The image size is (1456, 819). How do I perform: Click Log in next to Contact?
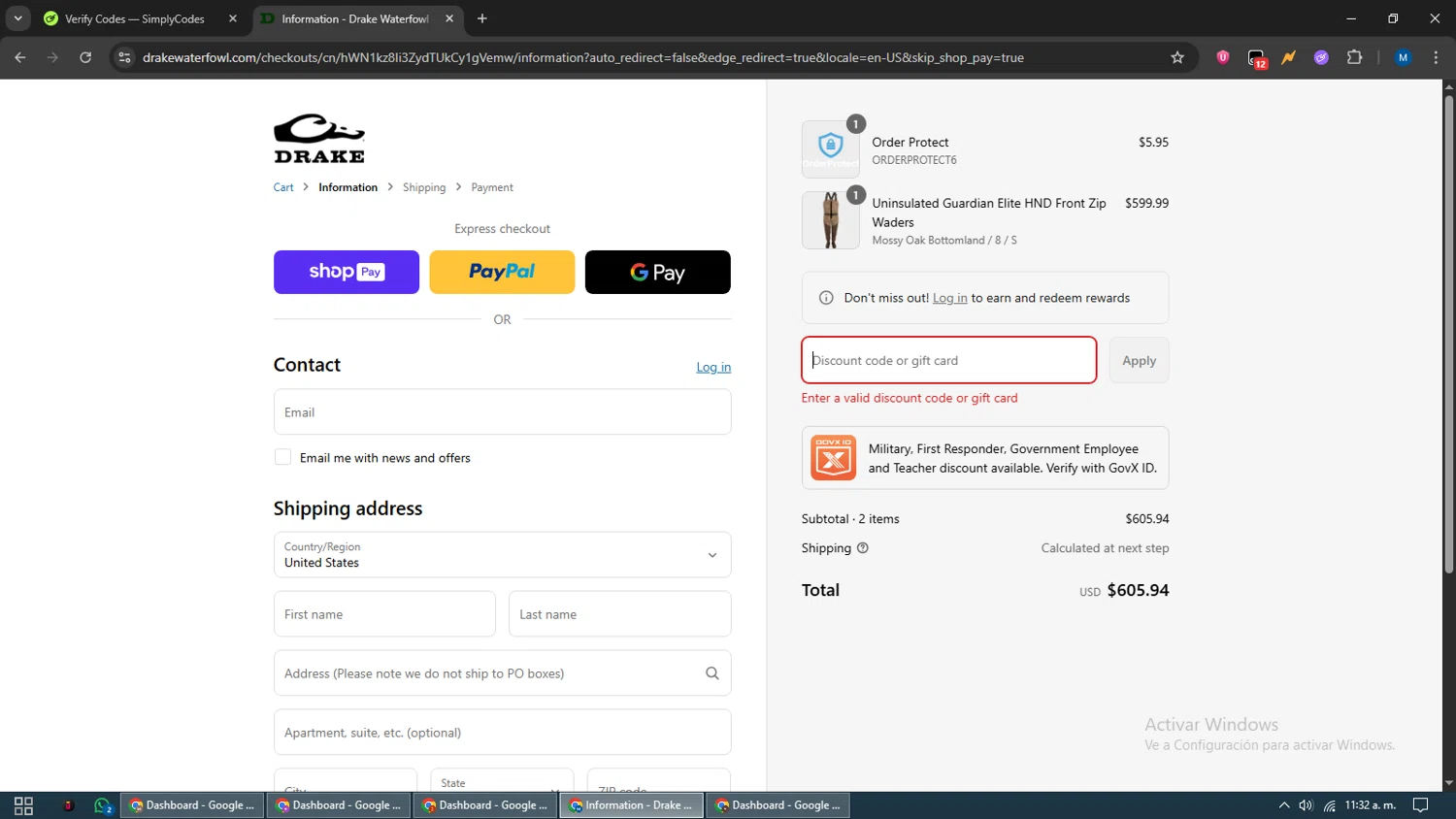[x=713, y=367]
